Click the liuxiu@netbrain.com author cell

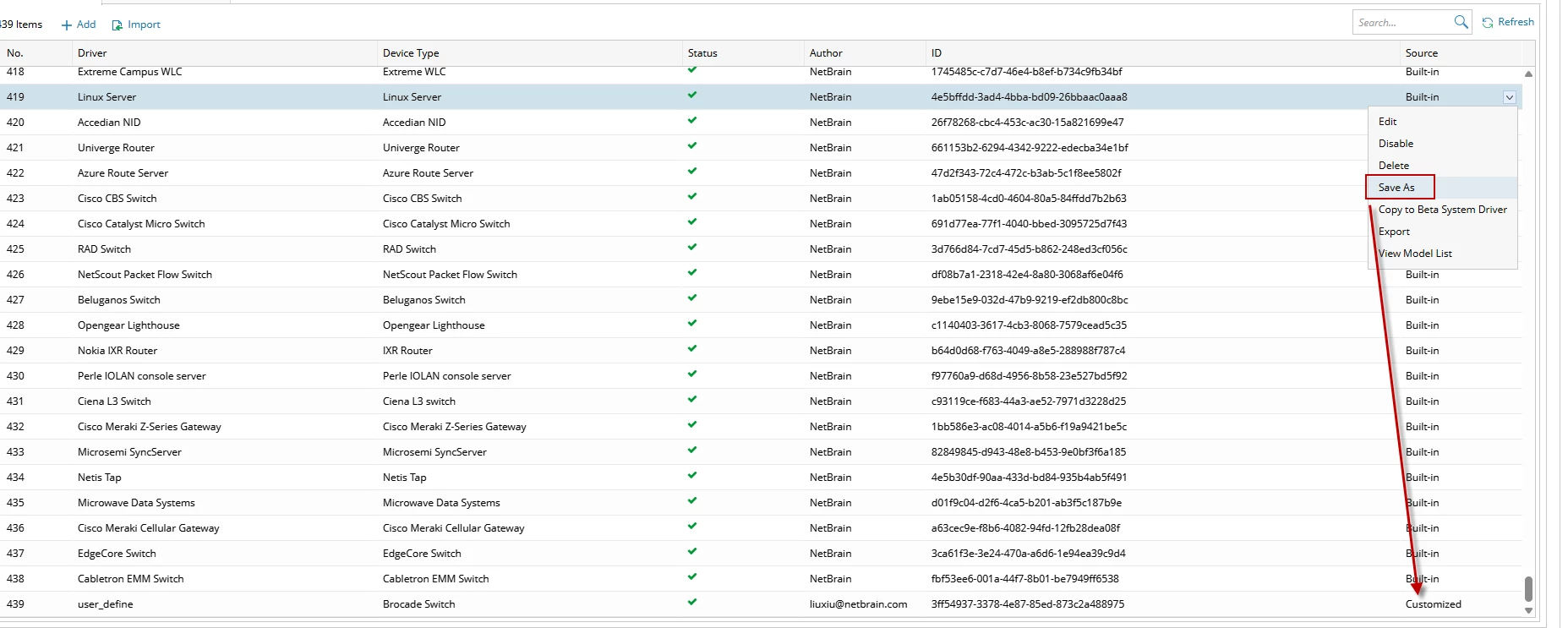[859, 604]
